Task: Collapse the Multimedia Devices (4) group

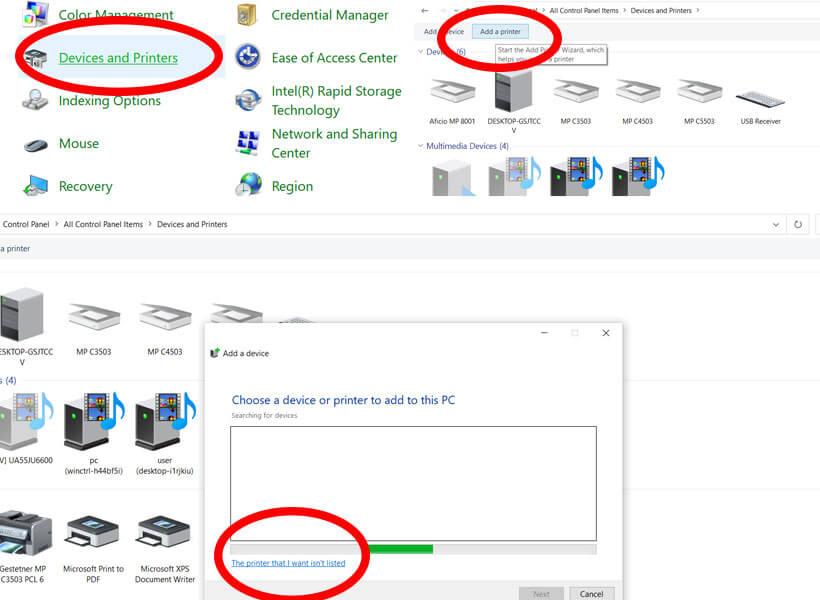Action: pos(421,146)
